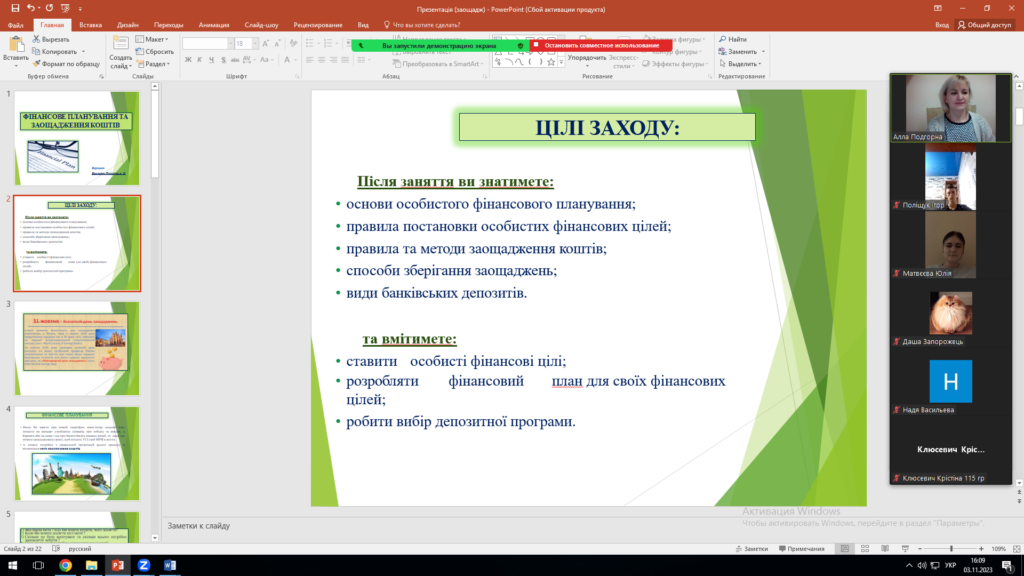Image resolution: width=1024 pixels, height=576 pixels.
Task: Toggle the Заметки notes pane
Action: 752,549
